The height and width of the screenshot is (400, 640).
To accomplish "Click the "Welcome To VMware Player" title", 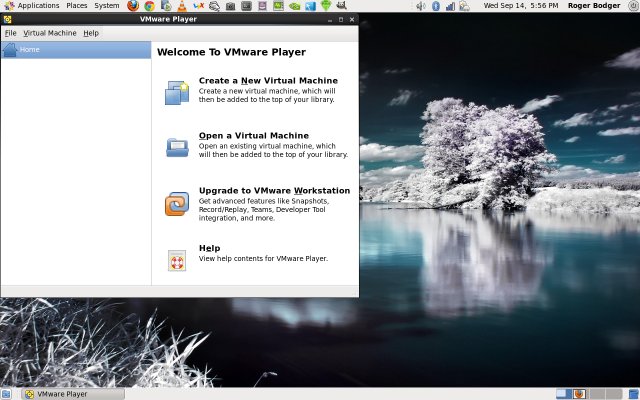I will point(231,52).
